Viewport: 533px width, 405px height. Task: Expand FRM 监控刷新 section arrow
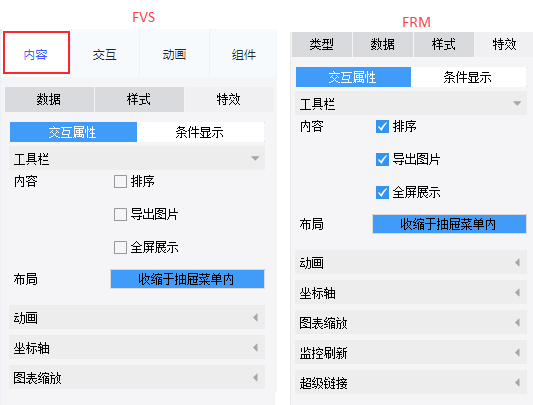pyautogui.click(x=517, y=352)
